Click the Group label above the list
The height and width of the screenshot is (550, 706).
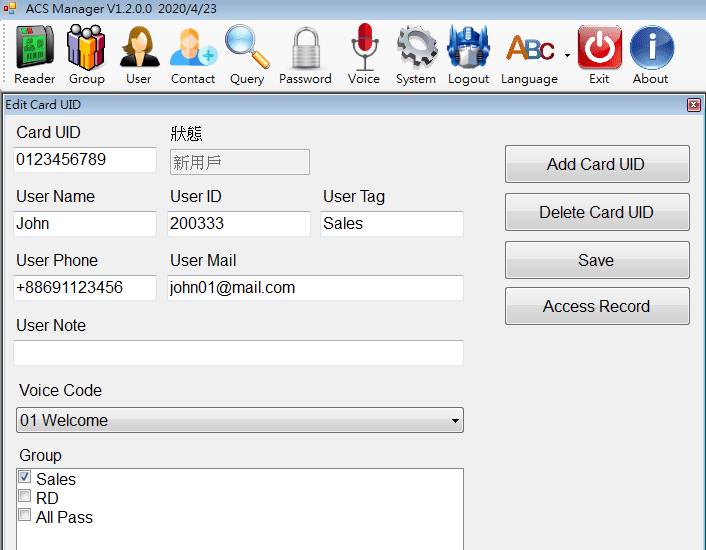tap(41, 455)
